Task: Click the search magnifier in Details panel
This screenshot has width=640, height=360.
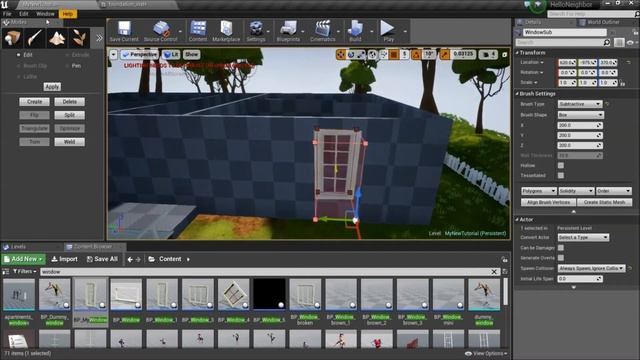Action: click(607, 42)
